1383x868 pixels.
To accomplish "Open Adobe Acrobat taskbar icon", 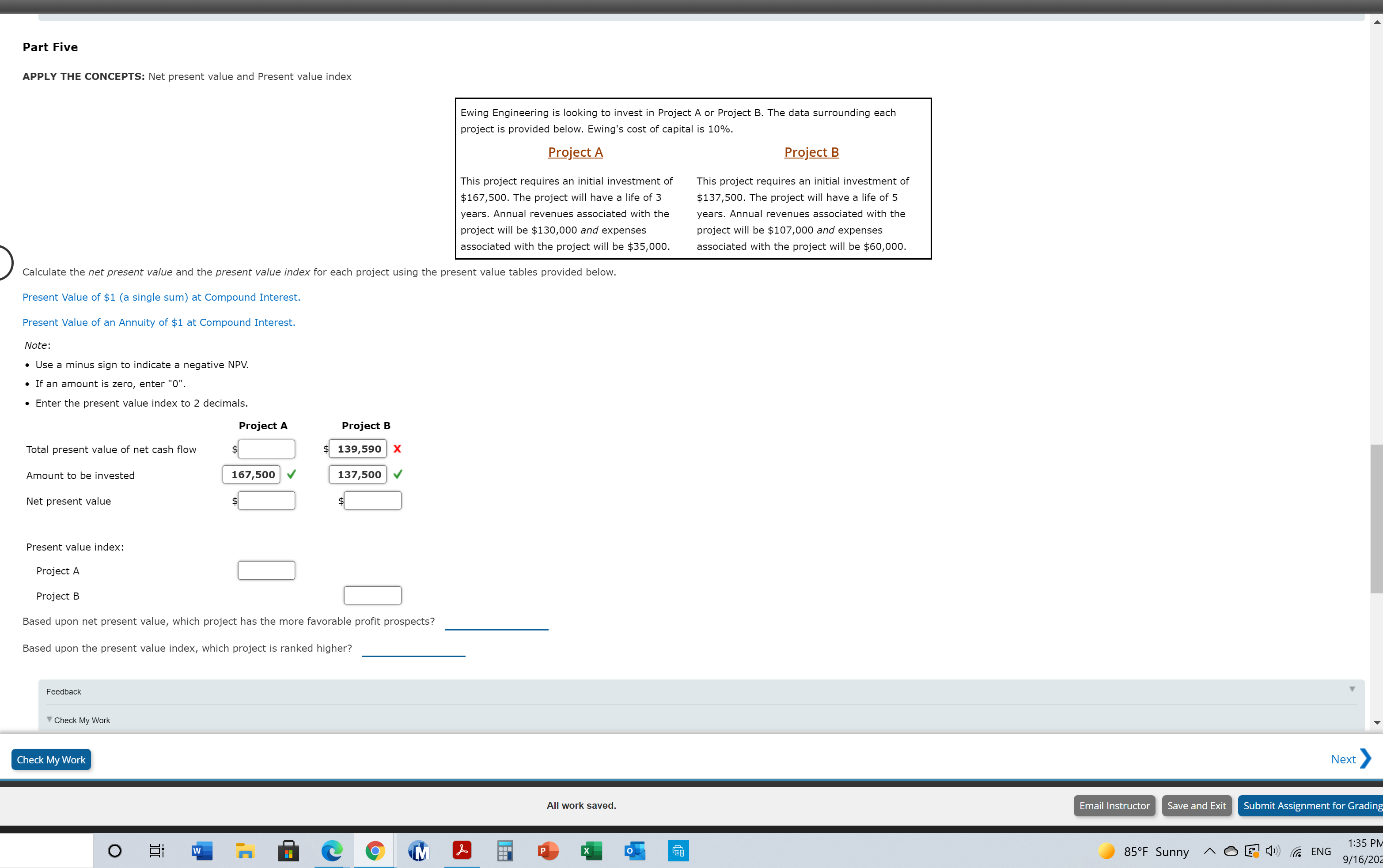I will [x=462, y=851].
